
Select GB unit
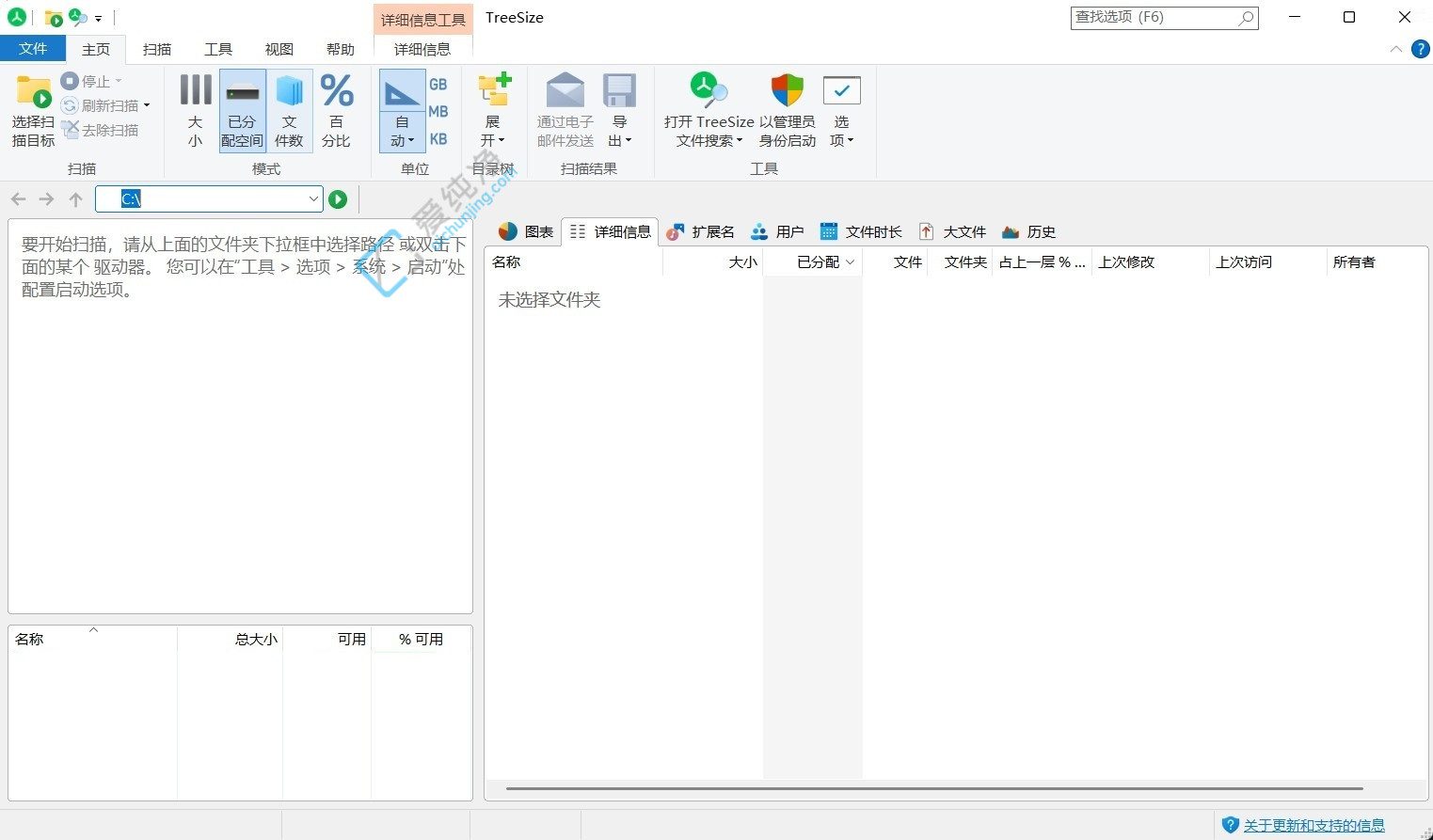438,85
